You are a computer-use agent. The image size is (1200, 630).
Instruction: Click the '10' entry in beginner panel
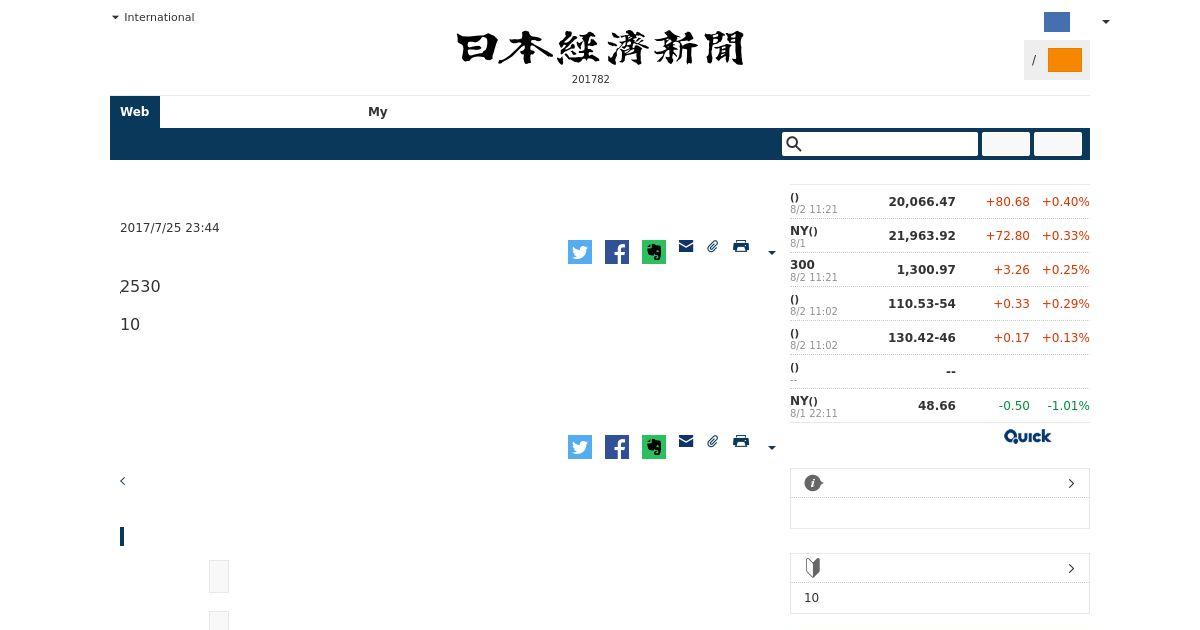point(811,598)
